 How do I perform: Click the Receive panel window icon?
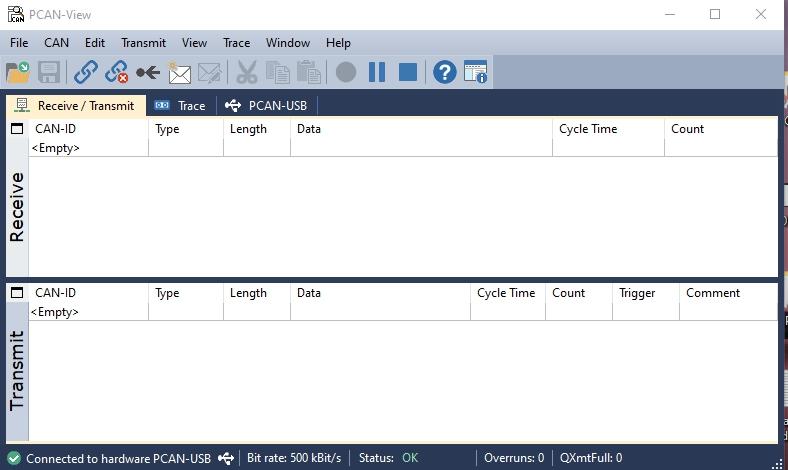(x=17, y=129)
